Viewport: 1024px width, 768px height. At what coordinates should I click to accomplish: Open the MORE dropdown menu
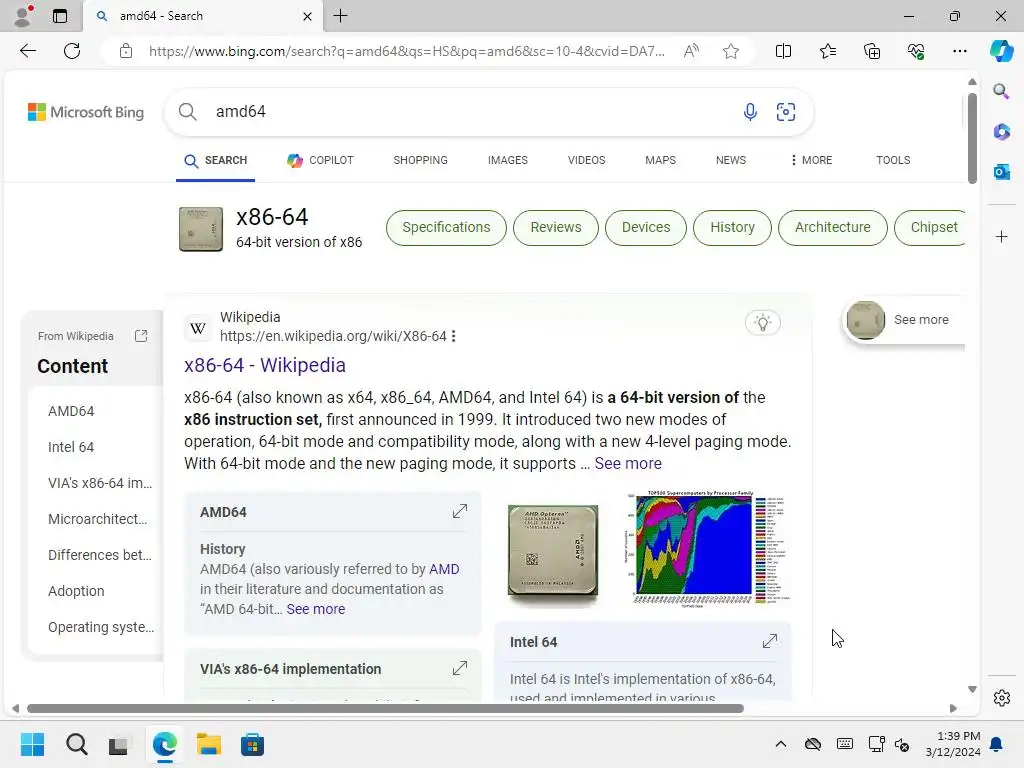pos(811,160)
